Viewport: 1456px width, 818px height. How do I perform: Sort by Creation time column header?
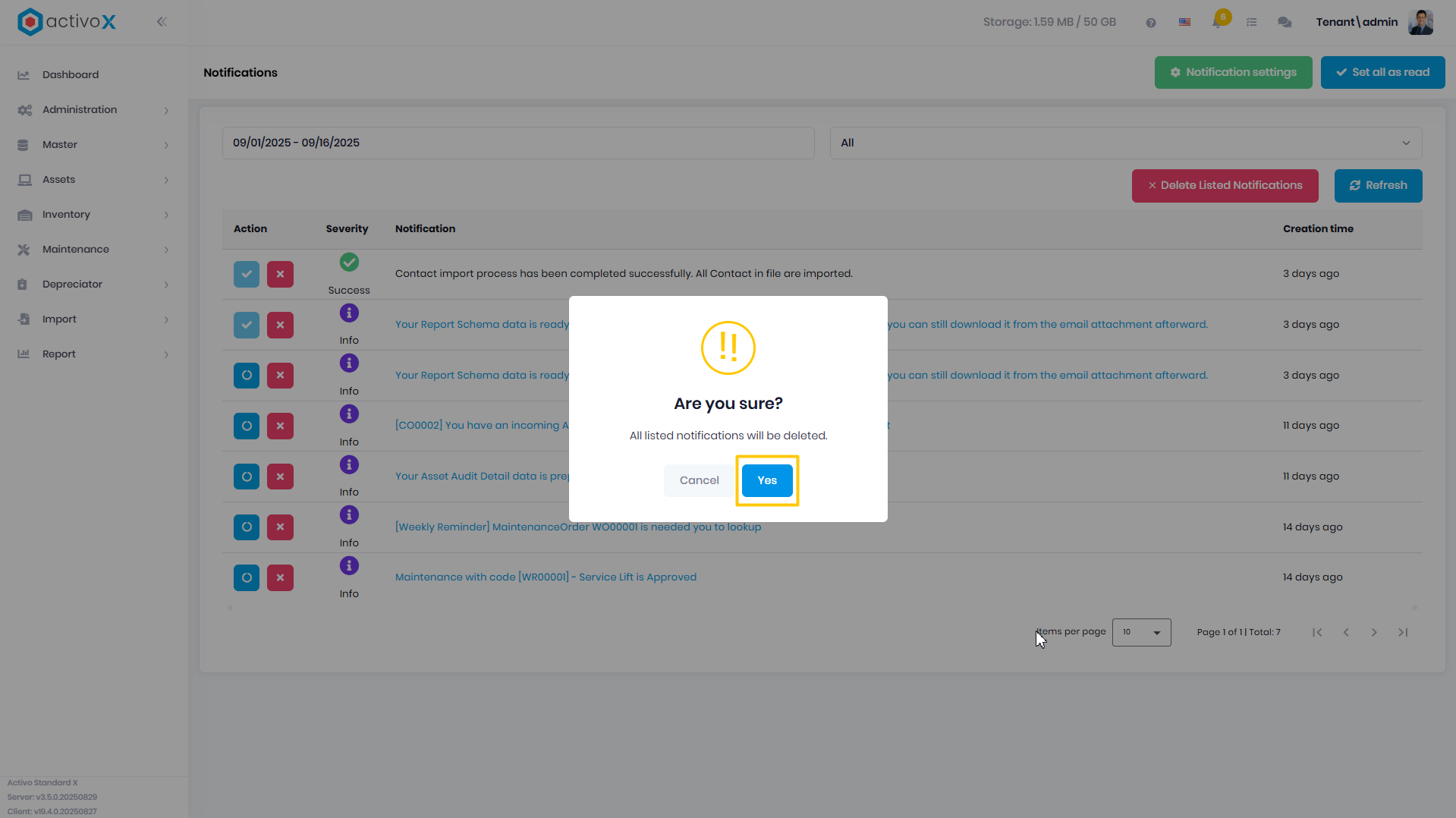pos(1318,228)
